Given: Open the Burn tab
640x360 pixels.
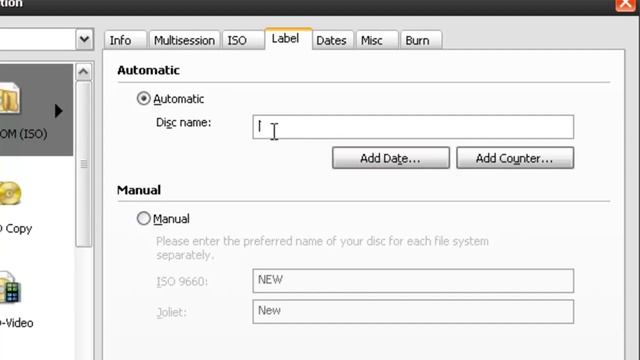Looking at the screenshot, I should coord(421,40).
